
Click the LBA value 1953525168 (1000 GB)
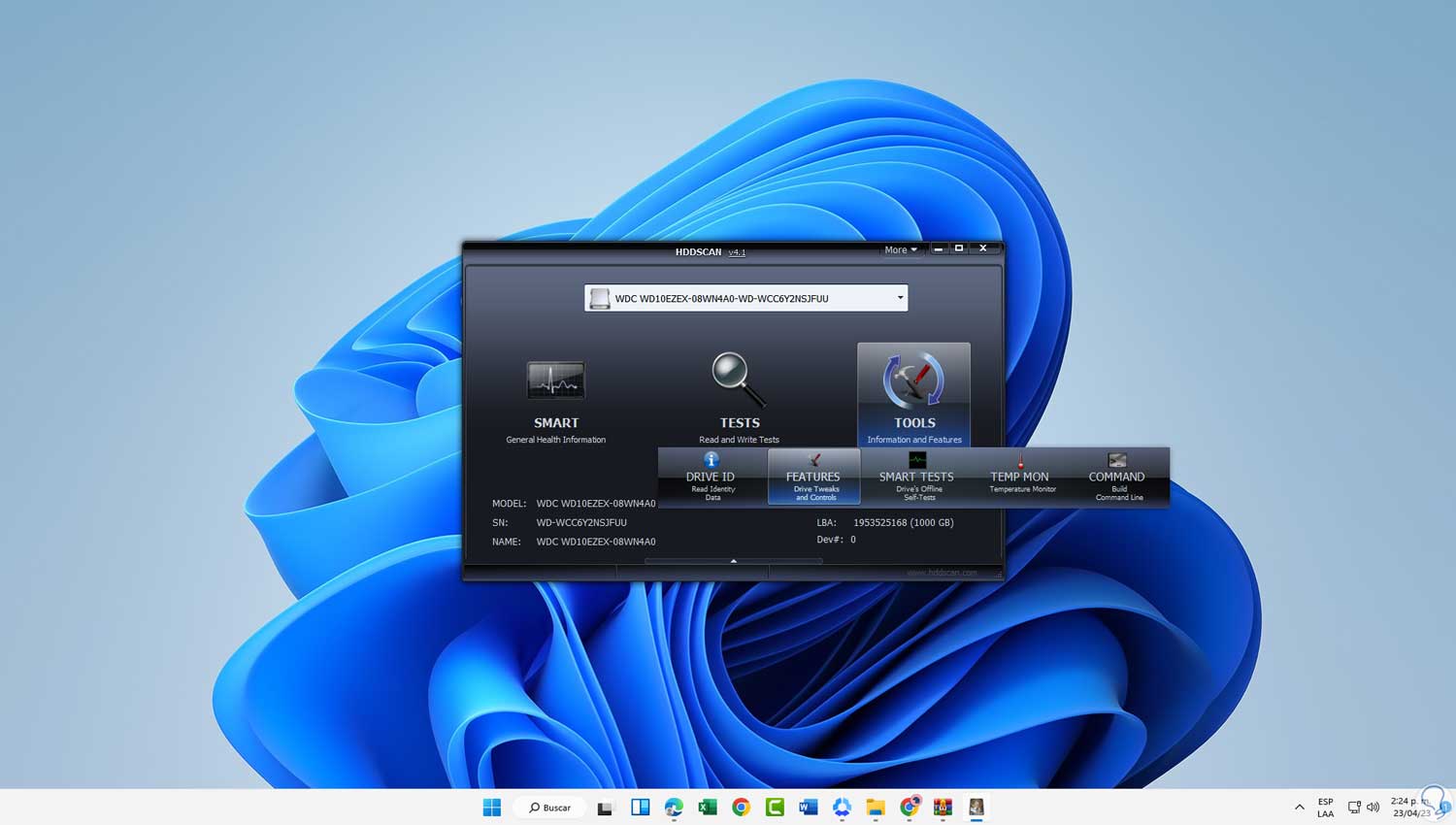(x=904, y=522)
